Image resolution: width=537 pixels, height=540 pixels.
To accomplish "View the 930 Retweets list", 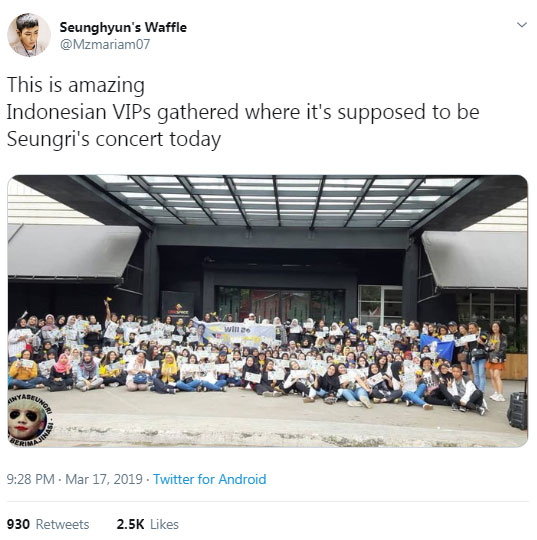I will (48, 524).
